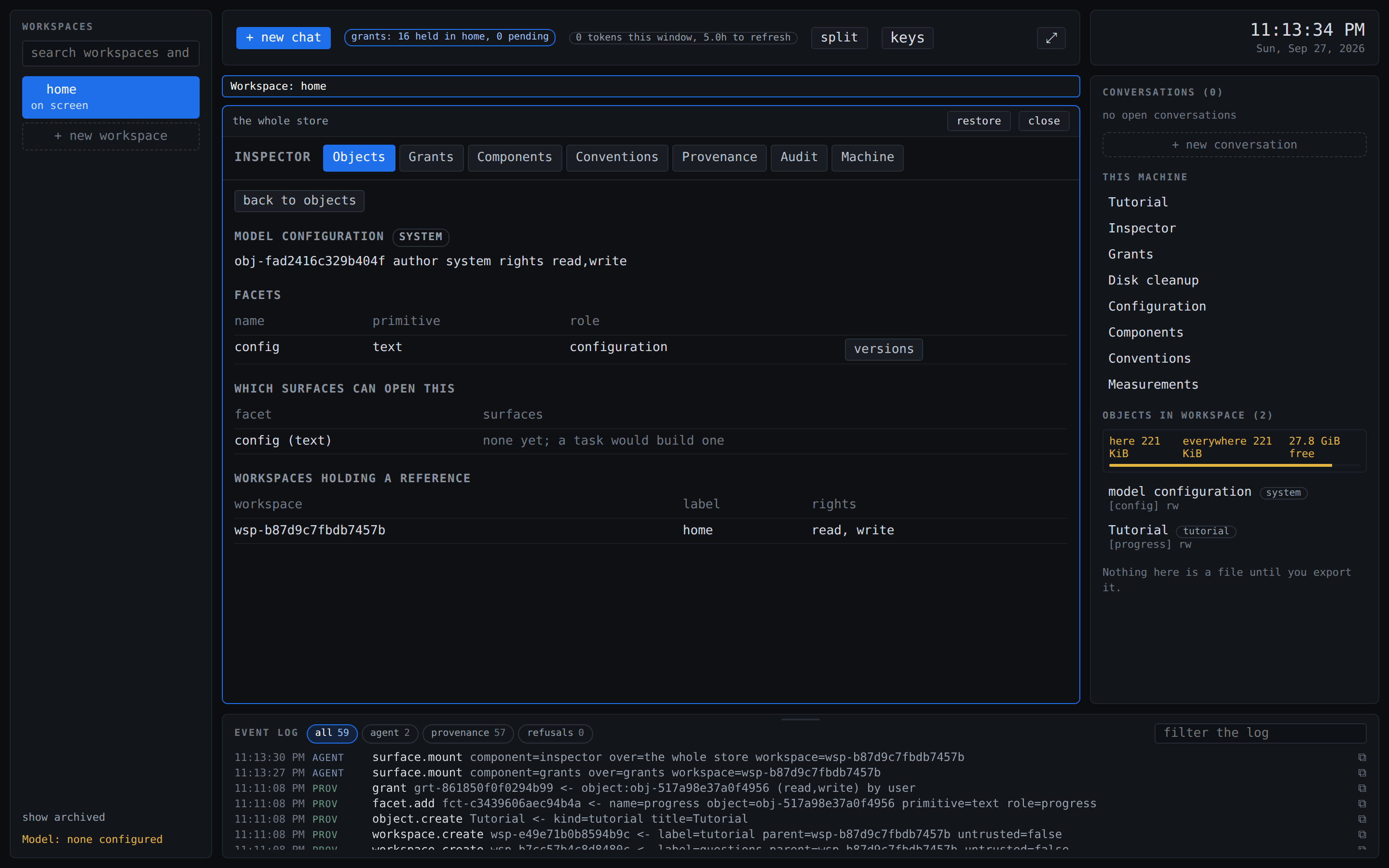Click workspace id wsp-b87d9c7fbdb7457b row

click(x=650, y=530)
